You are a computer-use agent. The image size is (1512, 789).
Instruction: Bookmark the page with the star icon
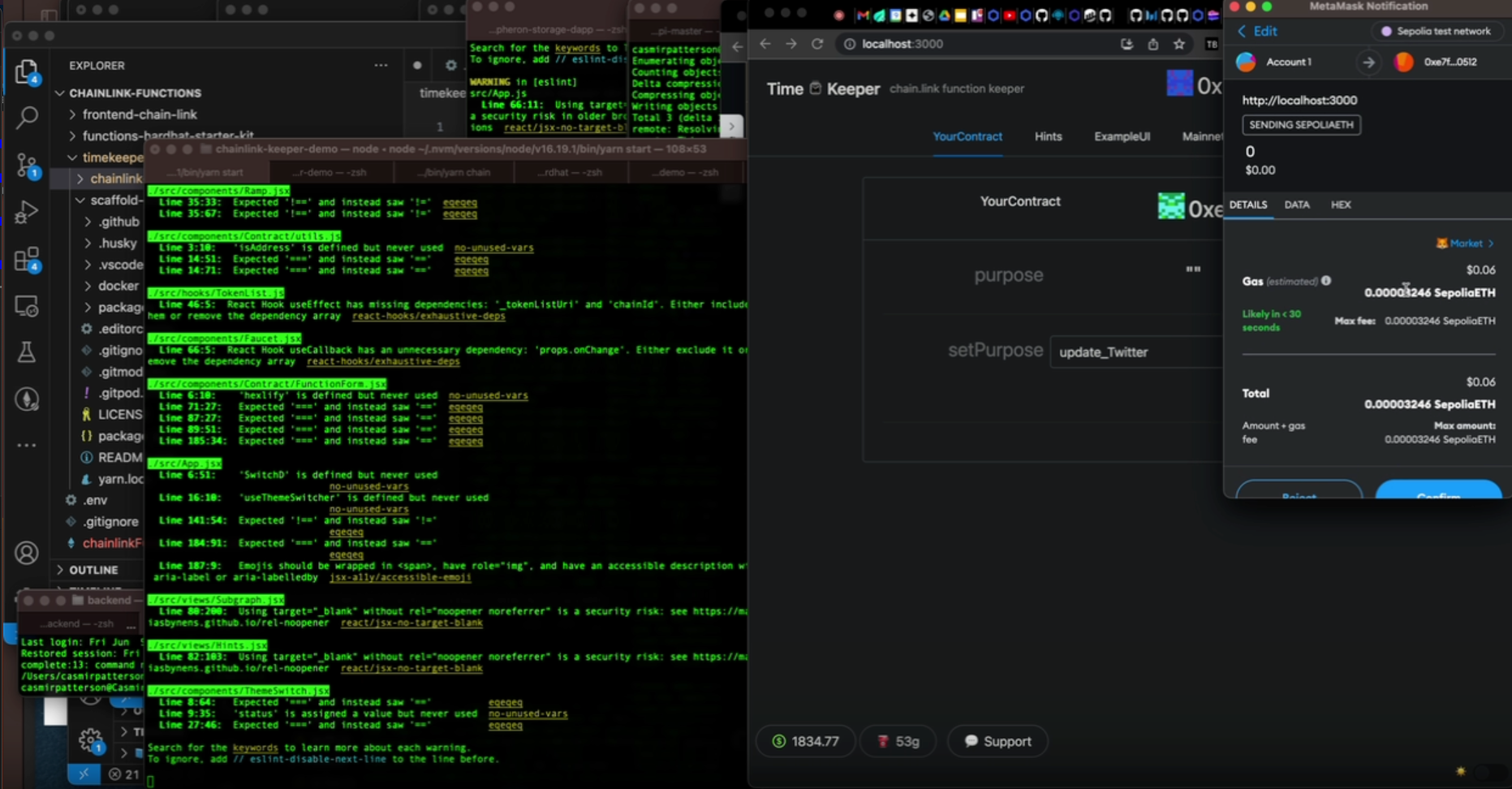pyautogui.click(x=1179, y=44)
